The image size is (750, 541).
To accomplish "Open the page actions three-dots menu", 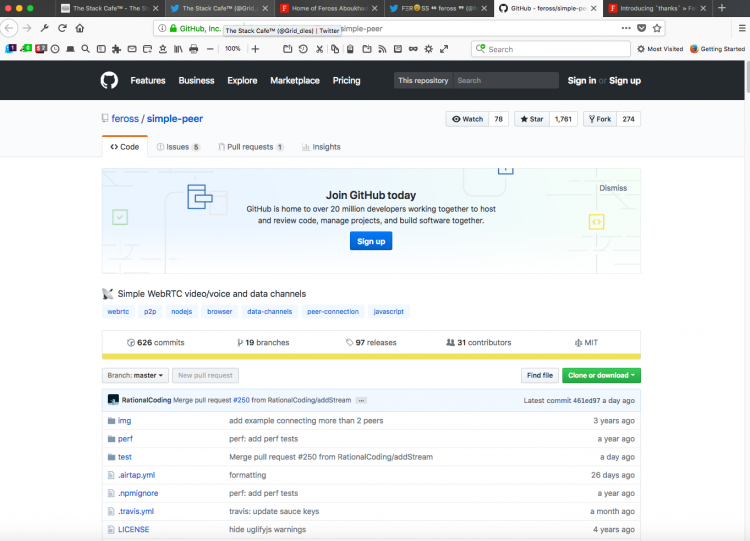I will point(626,28).
